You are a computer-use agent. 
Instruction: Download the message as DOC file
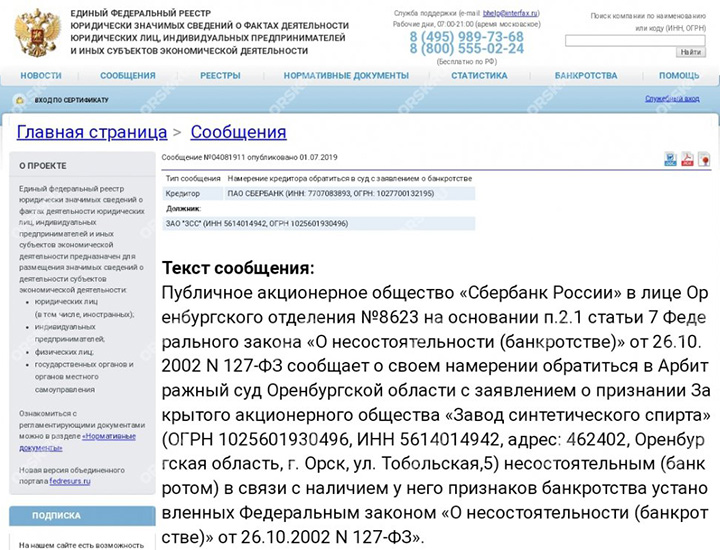pos(670,159)
